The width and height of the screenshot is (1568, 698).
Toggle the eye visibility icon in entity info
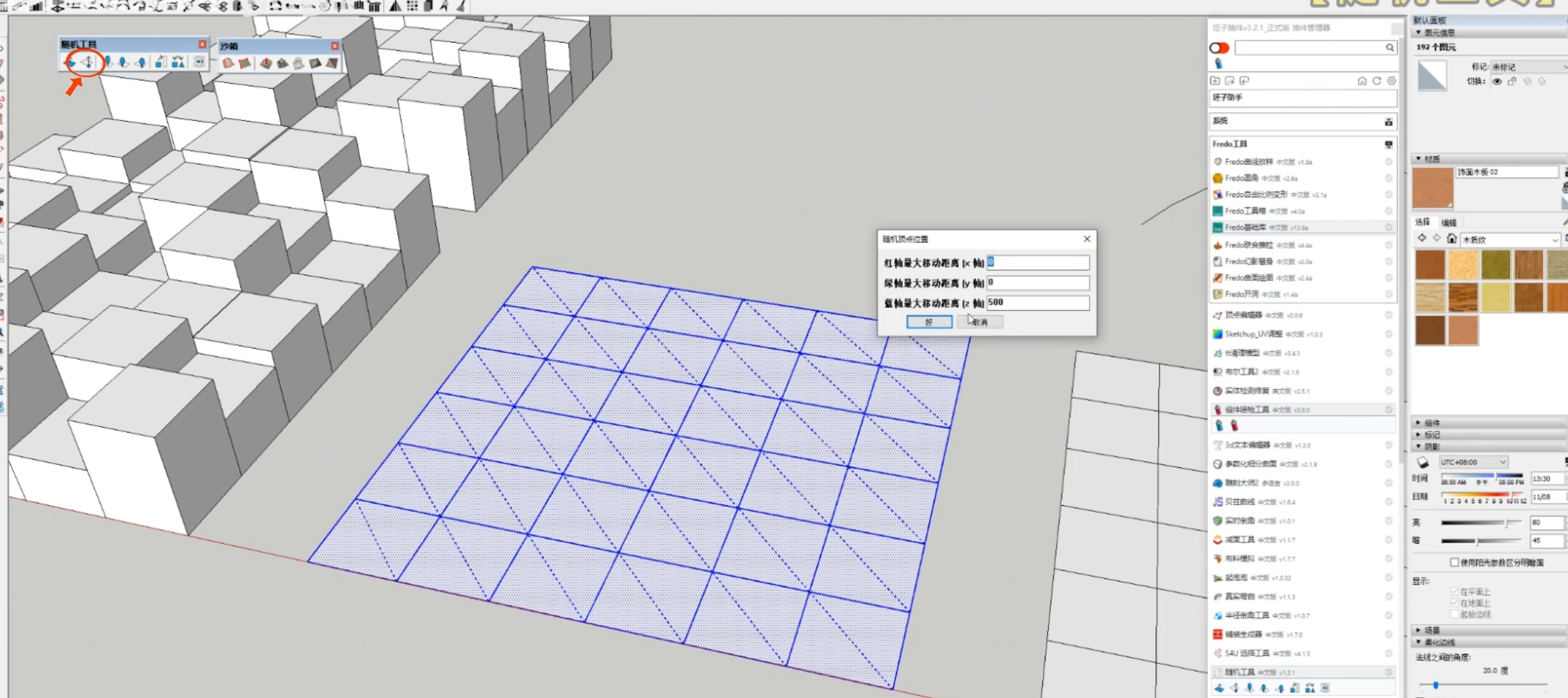[1497, 81]
